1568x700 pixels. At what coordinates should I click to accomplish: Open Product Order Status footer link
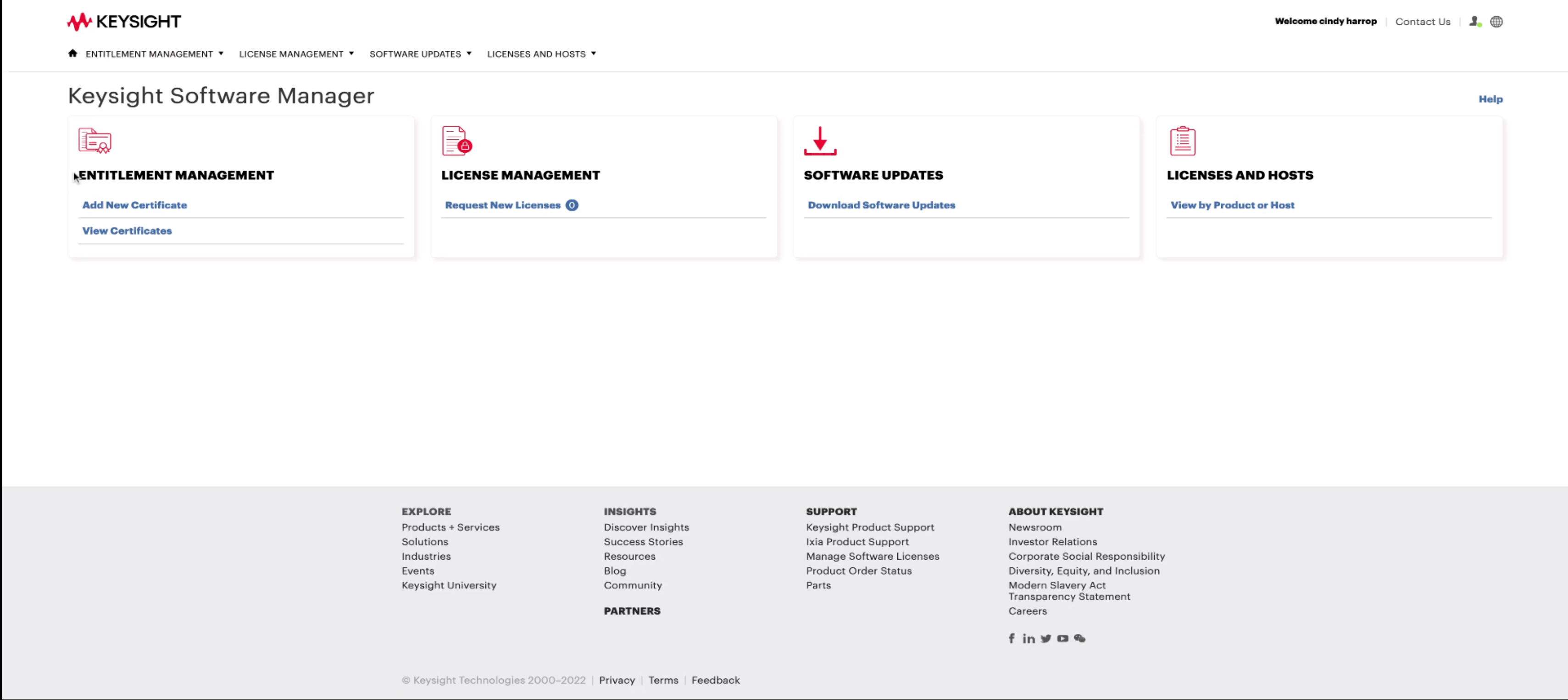coord(859,571)
